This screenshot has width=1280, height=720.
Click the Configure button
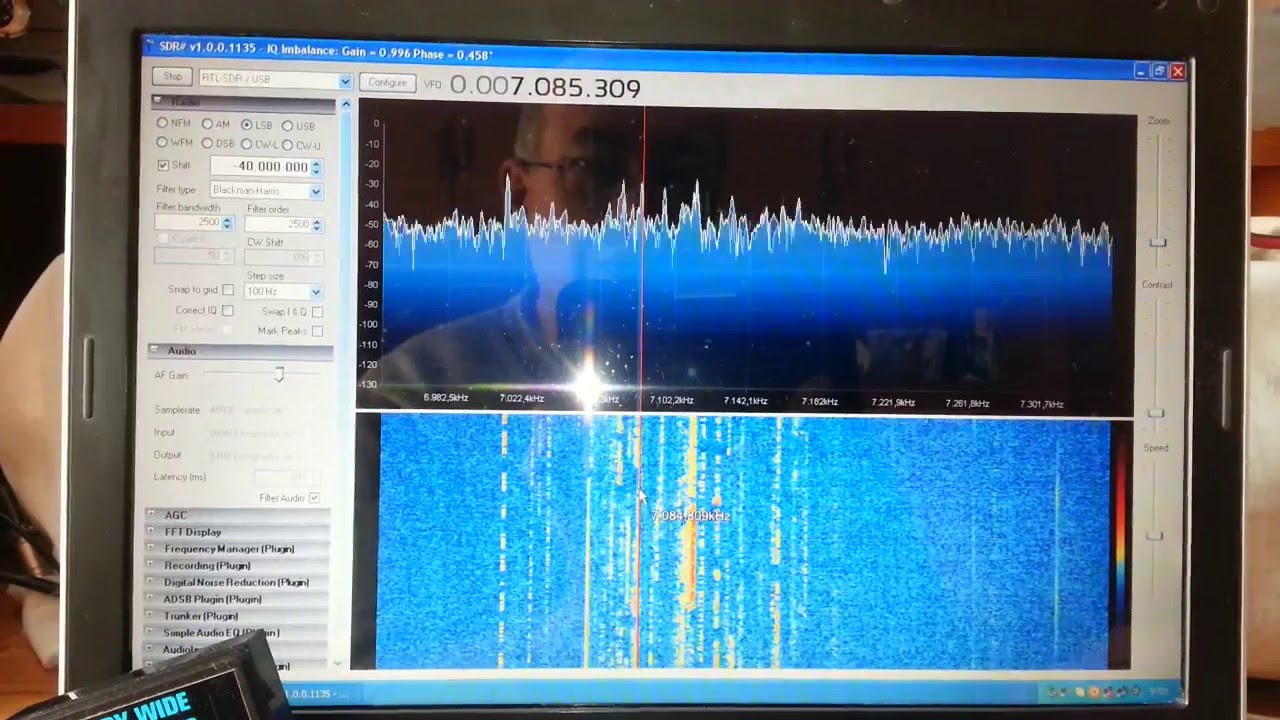387,82
